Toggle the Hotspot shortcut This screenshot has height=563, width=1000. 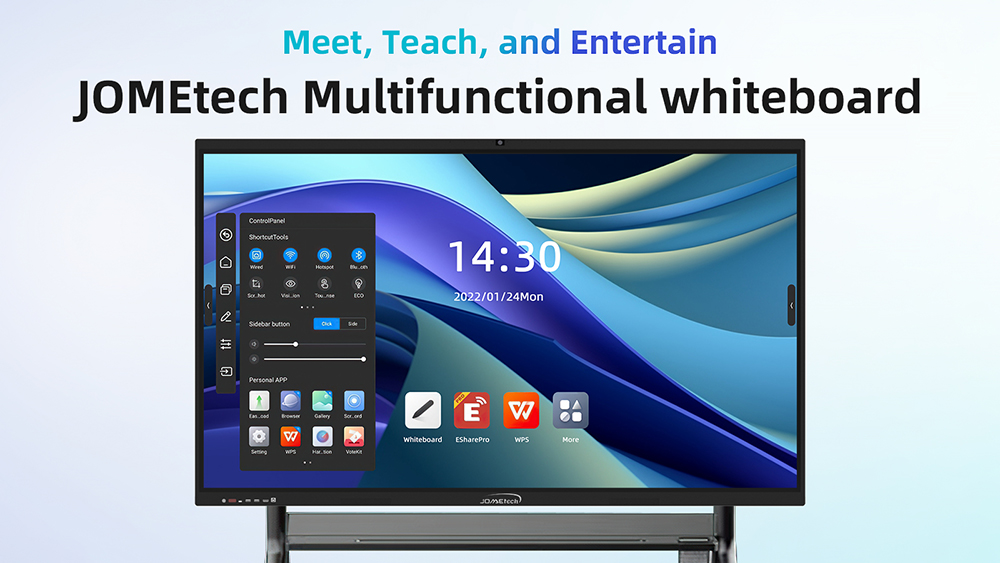[324, 256]
